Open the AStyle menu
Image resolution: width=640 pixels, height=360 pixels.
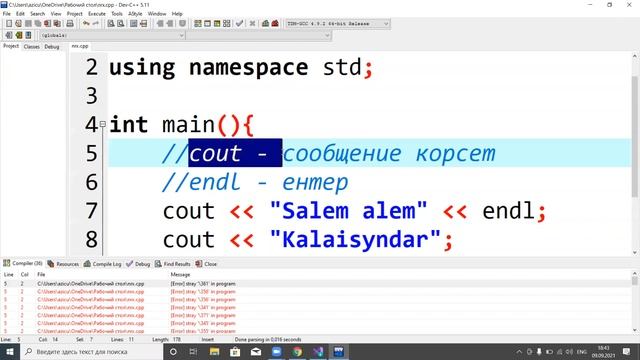135,13
